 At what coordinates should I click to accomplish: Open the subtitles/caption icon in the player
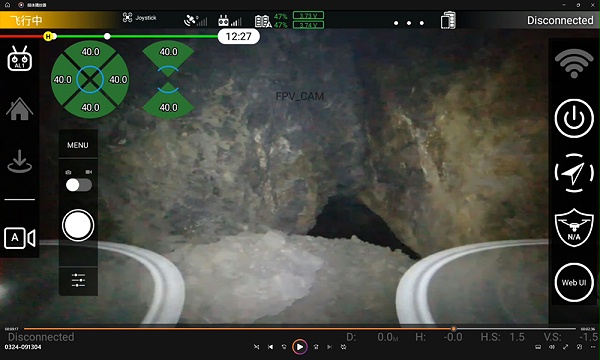[x=538, y=347]
